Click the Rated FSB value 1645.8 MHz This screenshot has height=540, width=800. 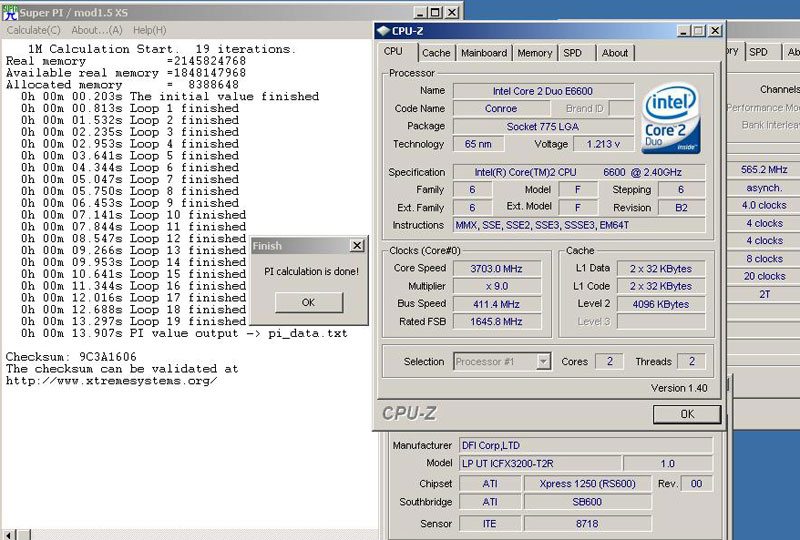click(496, 322)
